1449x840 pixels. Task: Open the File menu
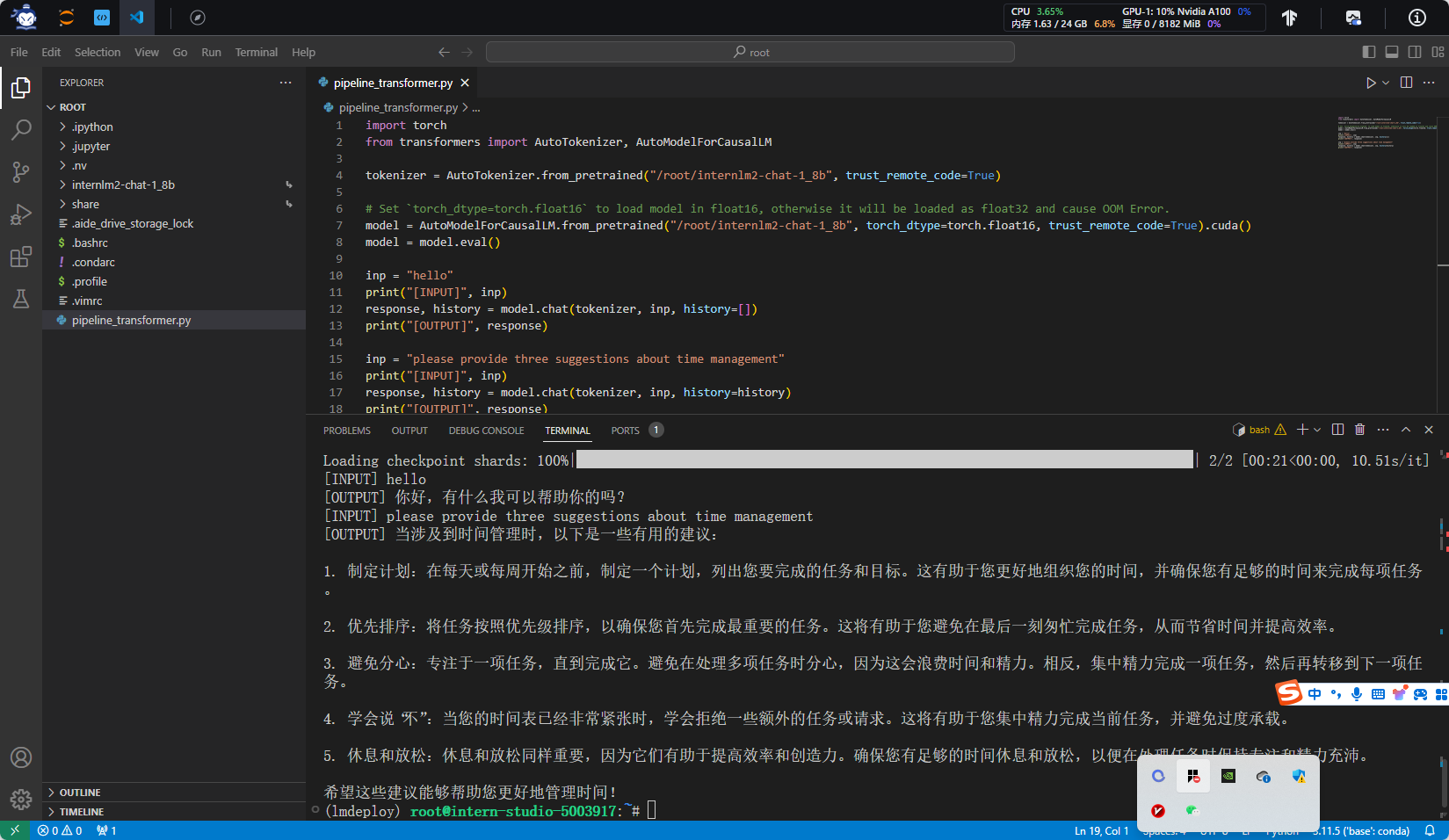pyautogui.click(x=19, y=52)
